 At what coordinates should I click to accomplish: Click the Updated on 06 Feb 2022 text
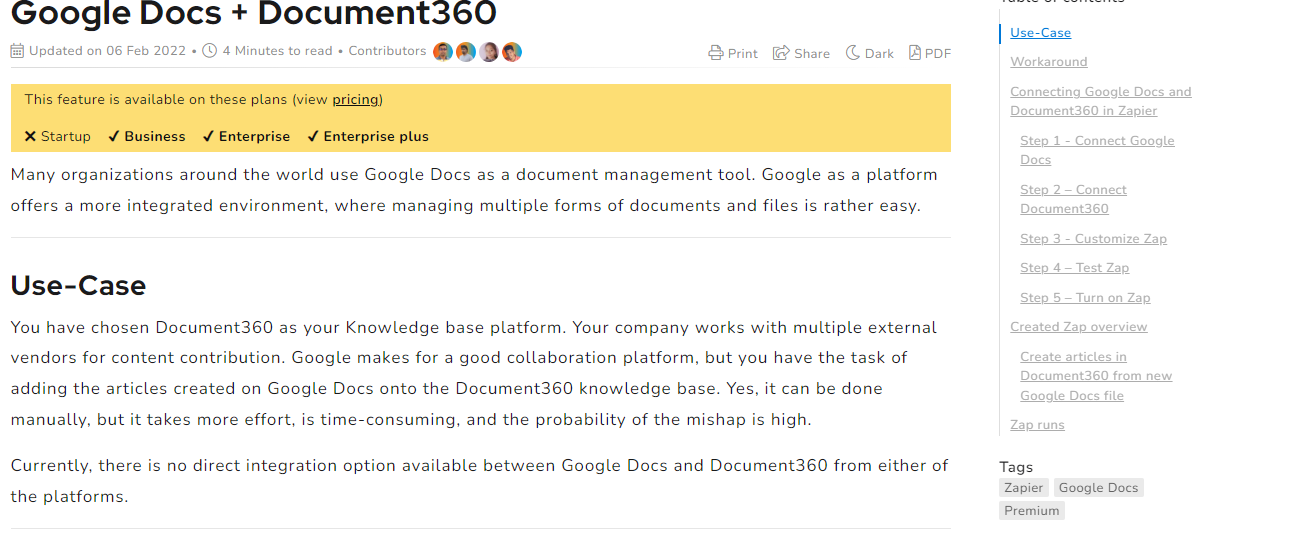click(107, 51)
